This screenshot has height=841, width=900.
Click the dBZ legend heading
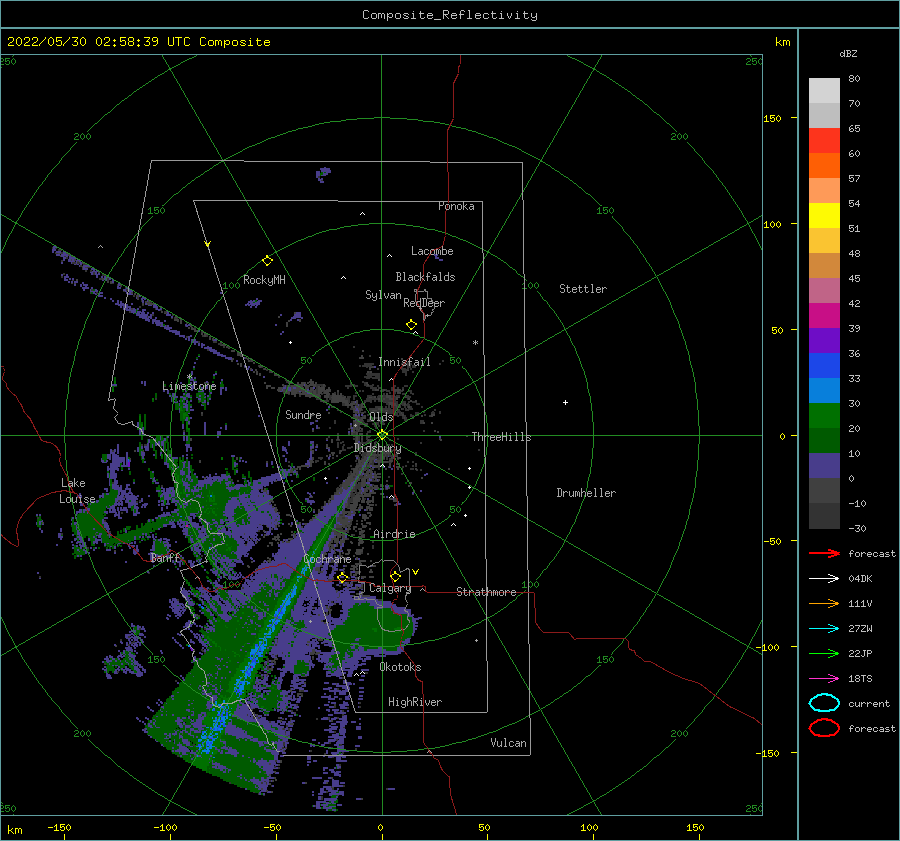point(848,53)
